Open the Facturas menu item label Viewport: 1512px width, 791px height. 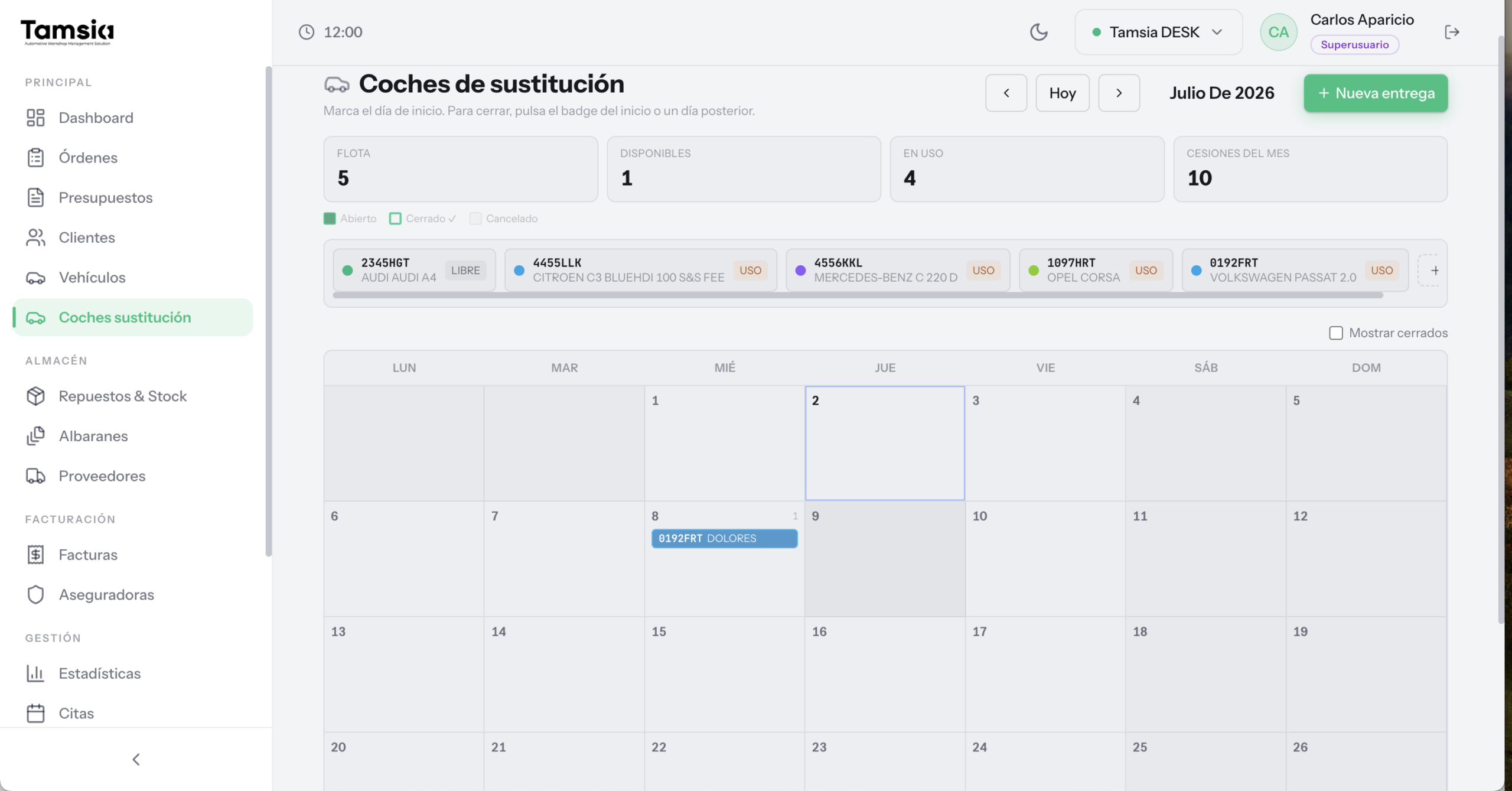tap(88, 555)
